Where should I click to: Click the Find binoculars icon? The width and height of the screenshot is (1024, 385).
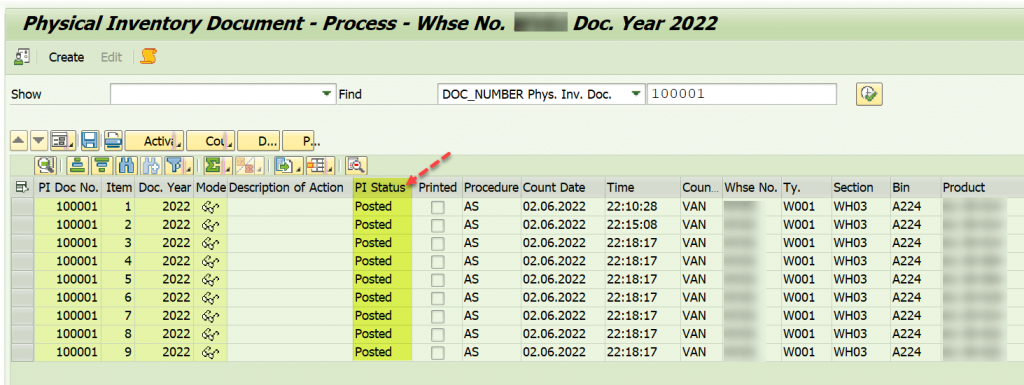[x=128, y=166]
